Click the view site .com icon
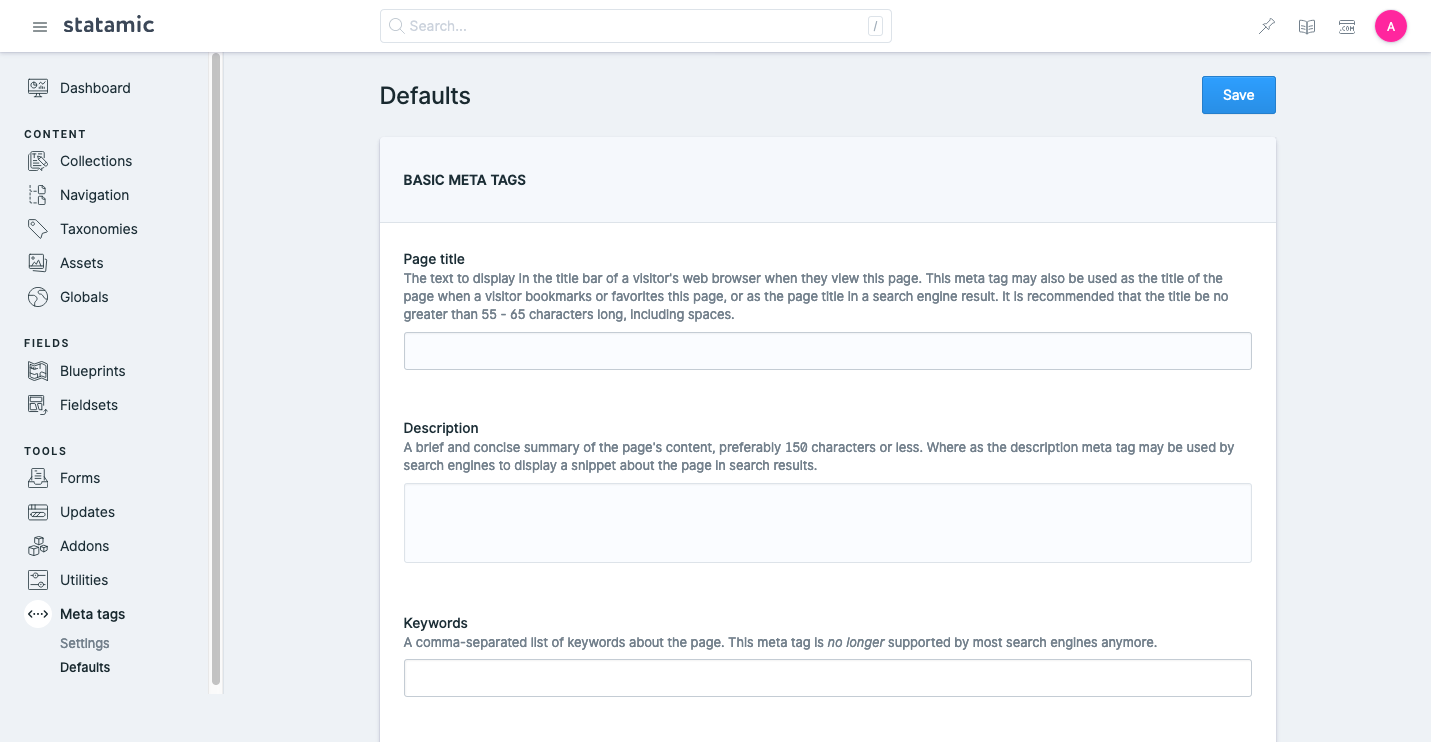 click(1347, 27)
